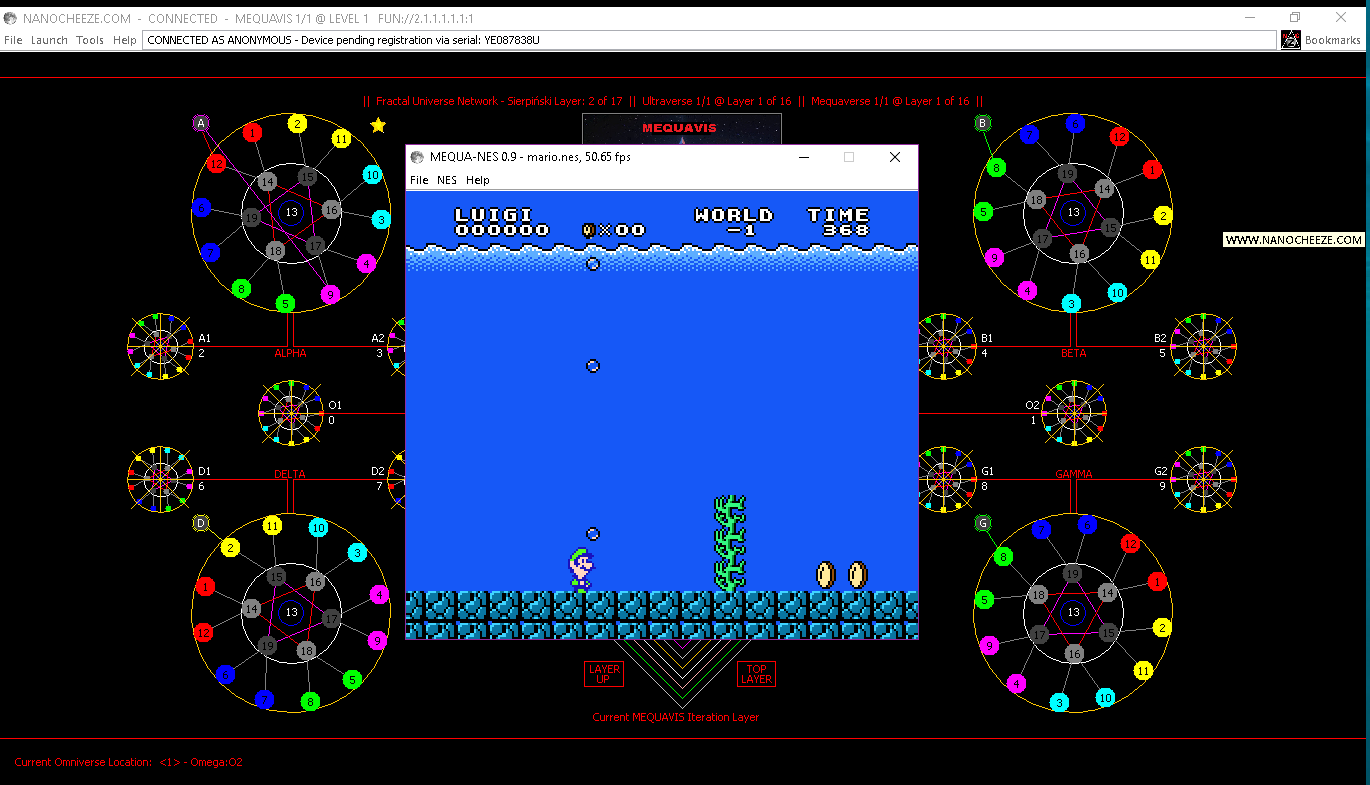
Task: Click green node 8 in Gamma circle
Action: click(x=1004, y=557)
